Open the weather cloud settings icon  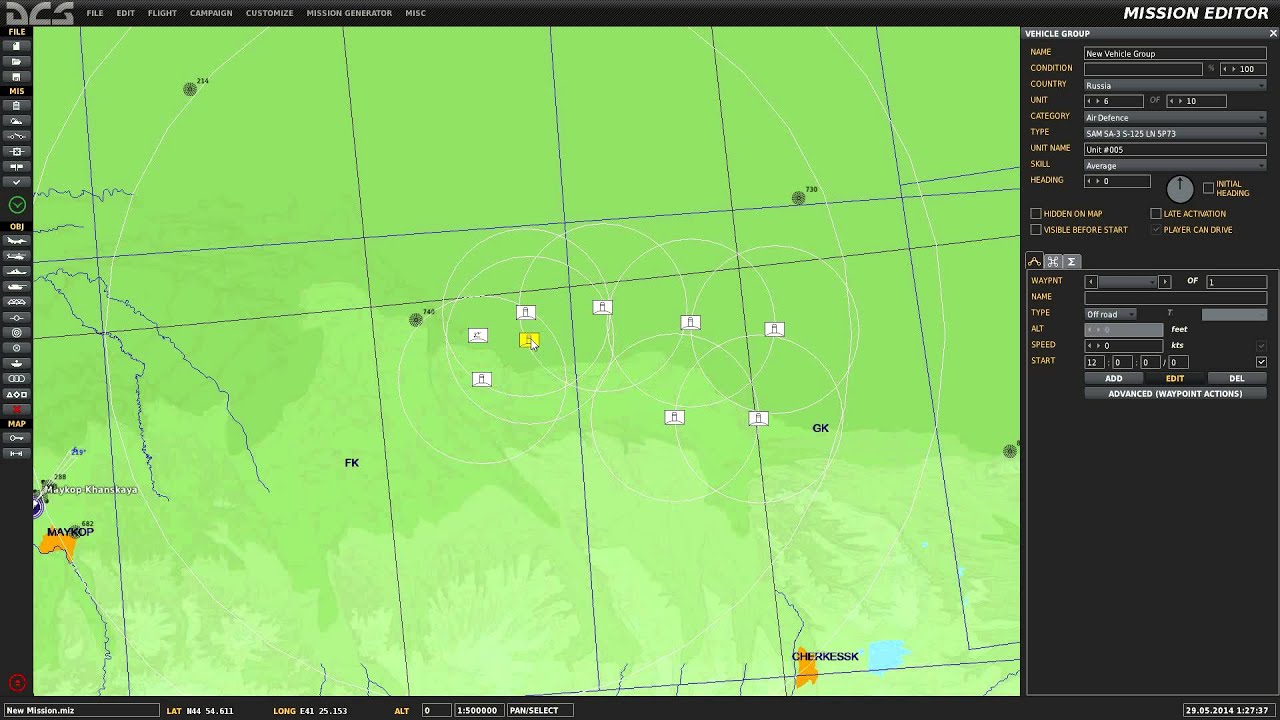tap(16, 121)
